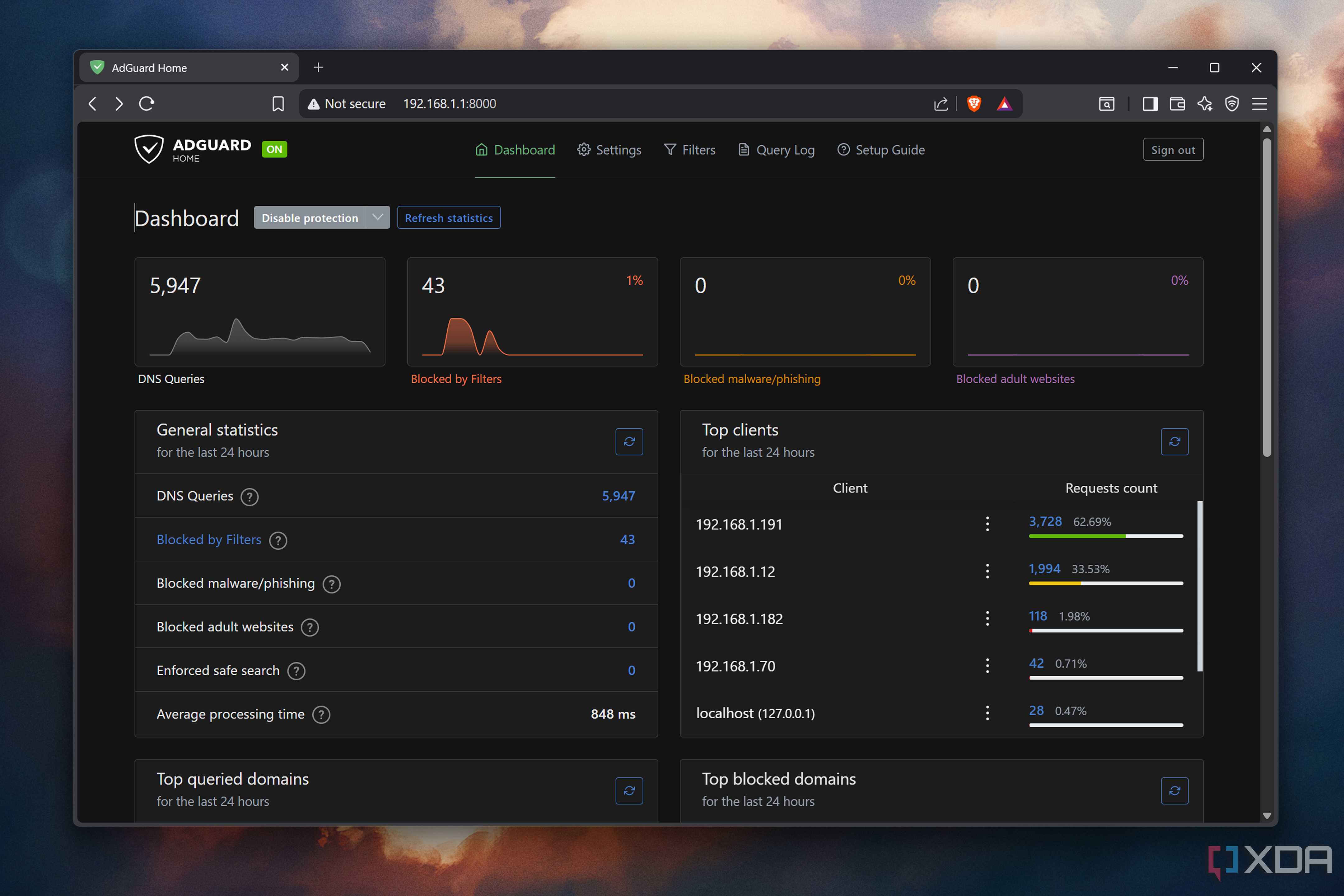Click the Refresh statistics button
The image size is (1344, 896).
coord(449,218)
